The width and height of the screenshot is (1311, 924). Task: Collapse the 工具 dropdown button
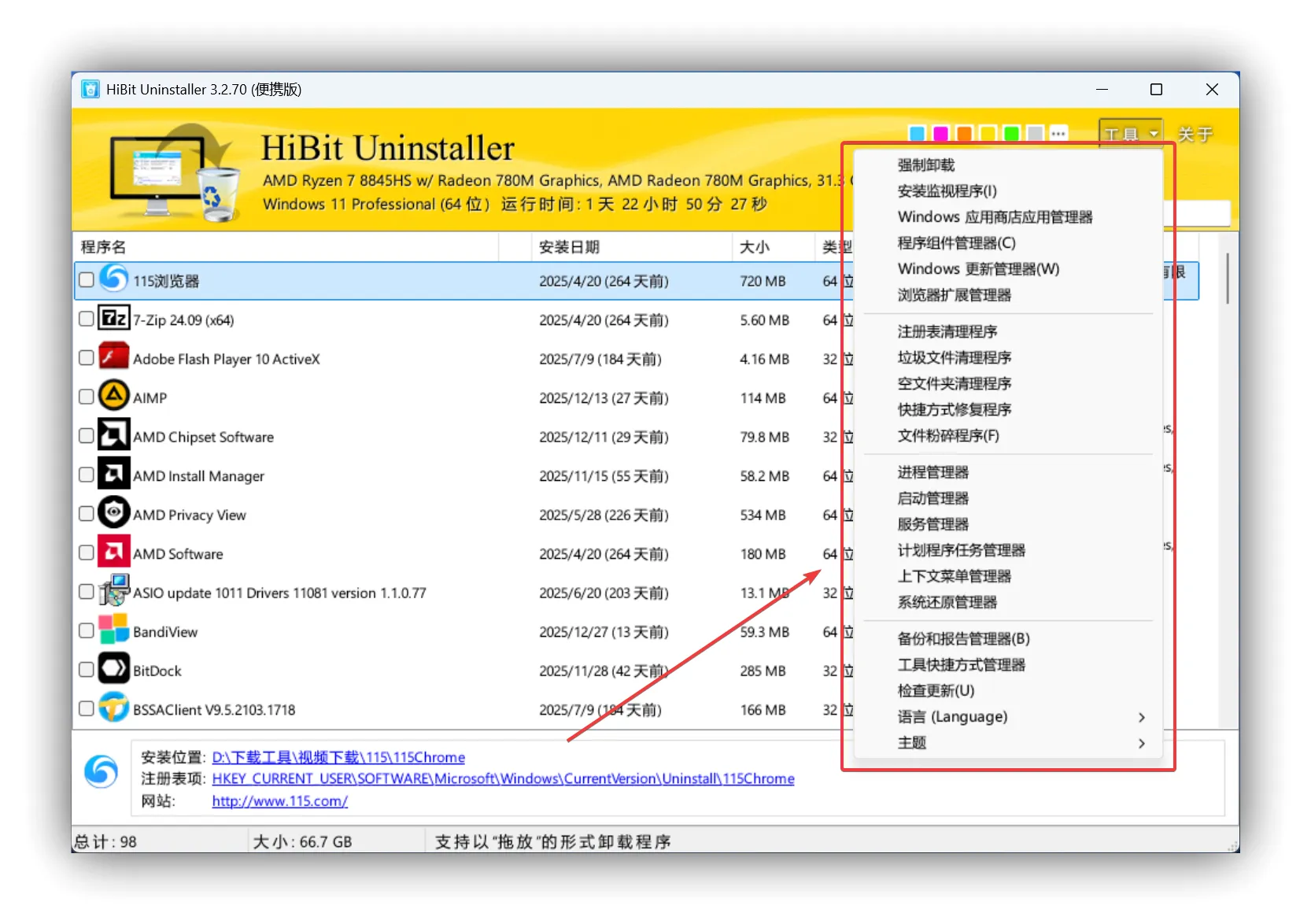pos(1130,134)
